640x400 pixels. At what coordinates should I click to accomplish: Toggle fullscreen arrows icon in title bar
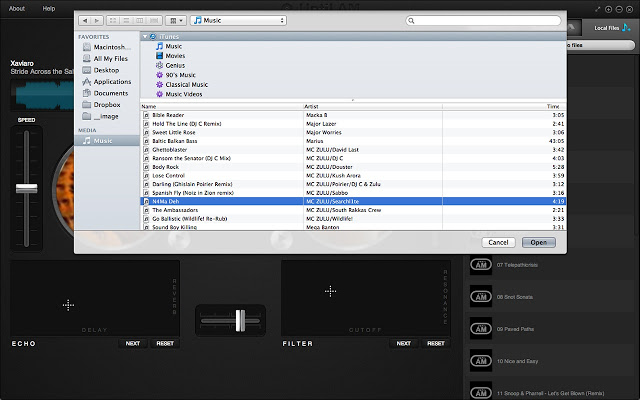pos(598,9)
